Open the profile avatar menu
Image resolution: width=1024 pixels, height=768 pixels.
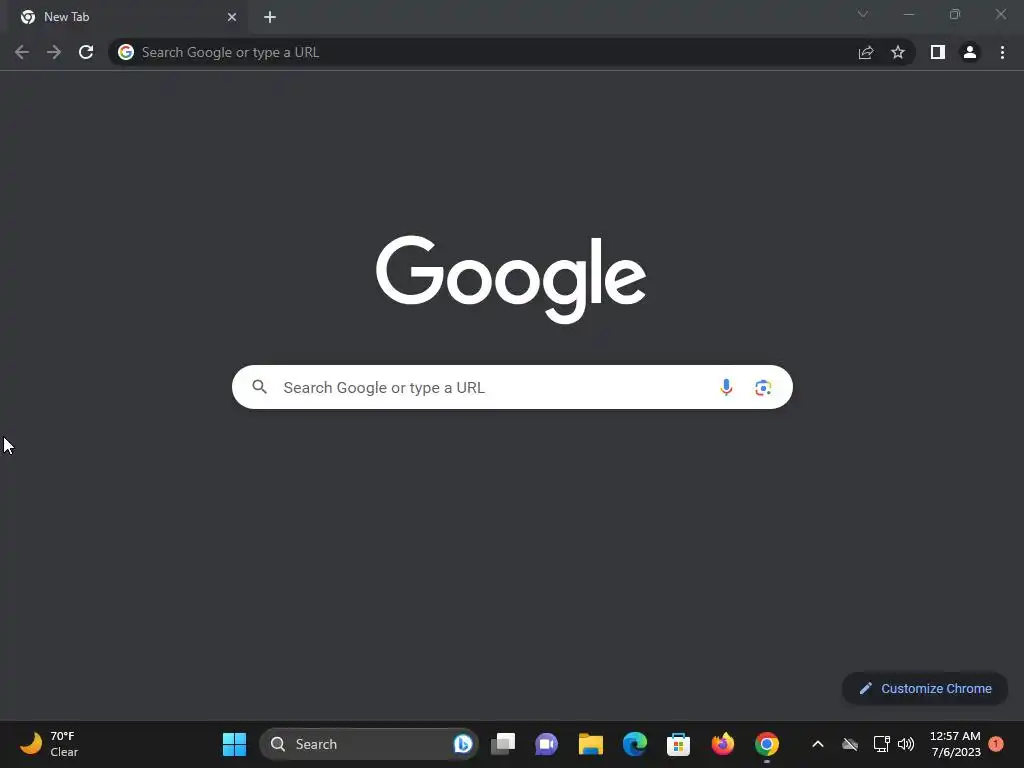pos(970,52)
